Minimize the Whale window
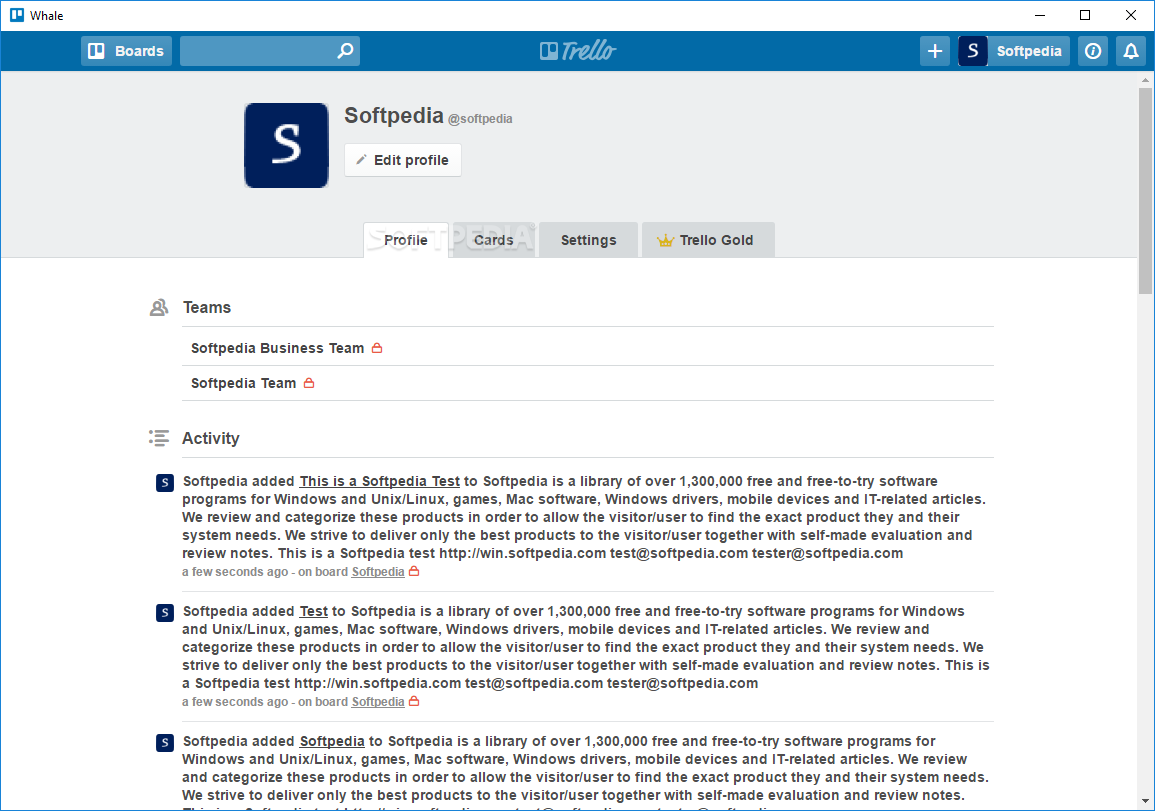This screenshot has width=1155, height=811. 1040,15
